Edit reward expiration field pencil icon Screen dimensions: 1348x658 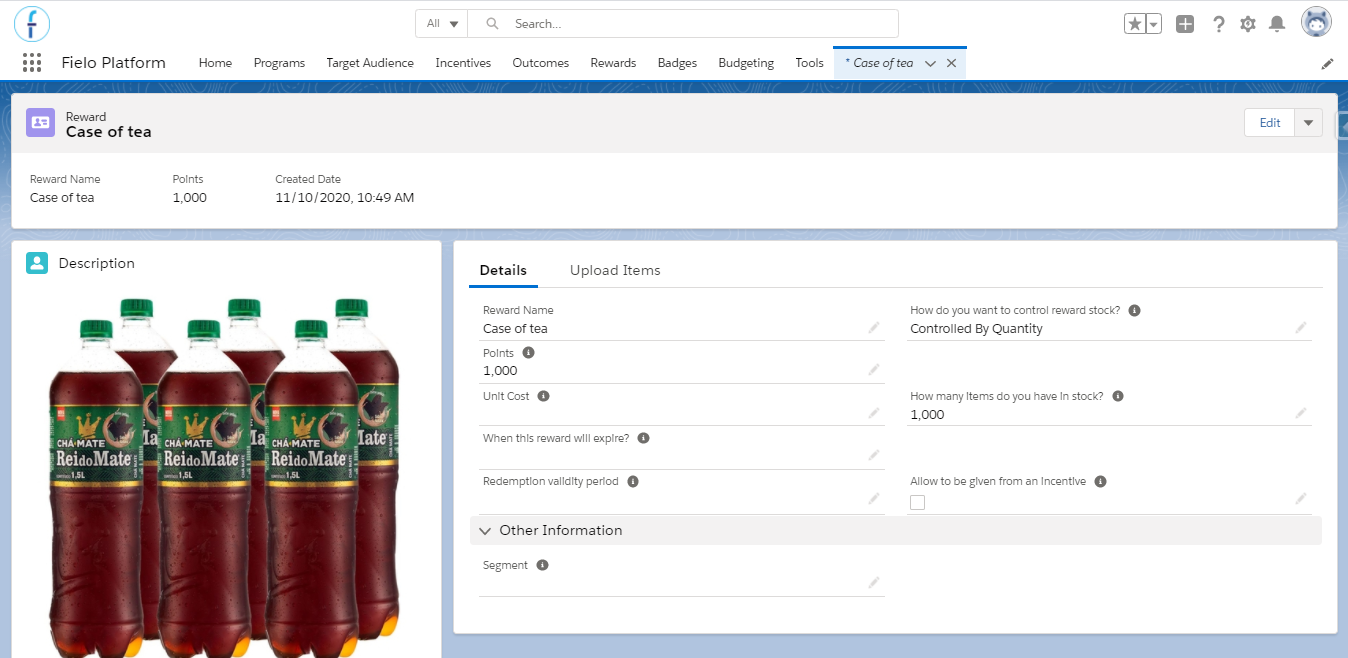pos(874,455)
